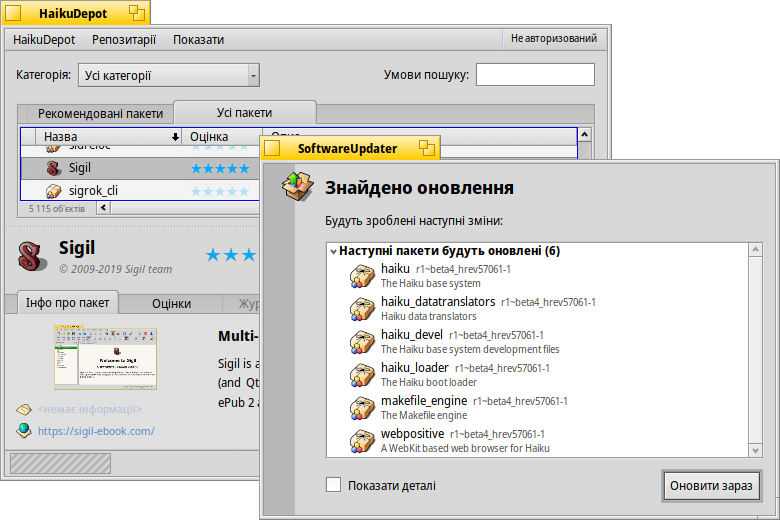This screenshot has height=520, width=780.
Task: Select the 'sigrok_cli' row name
Action: coord(93,191)
